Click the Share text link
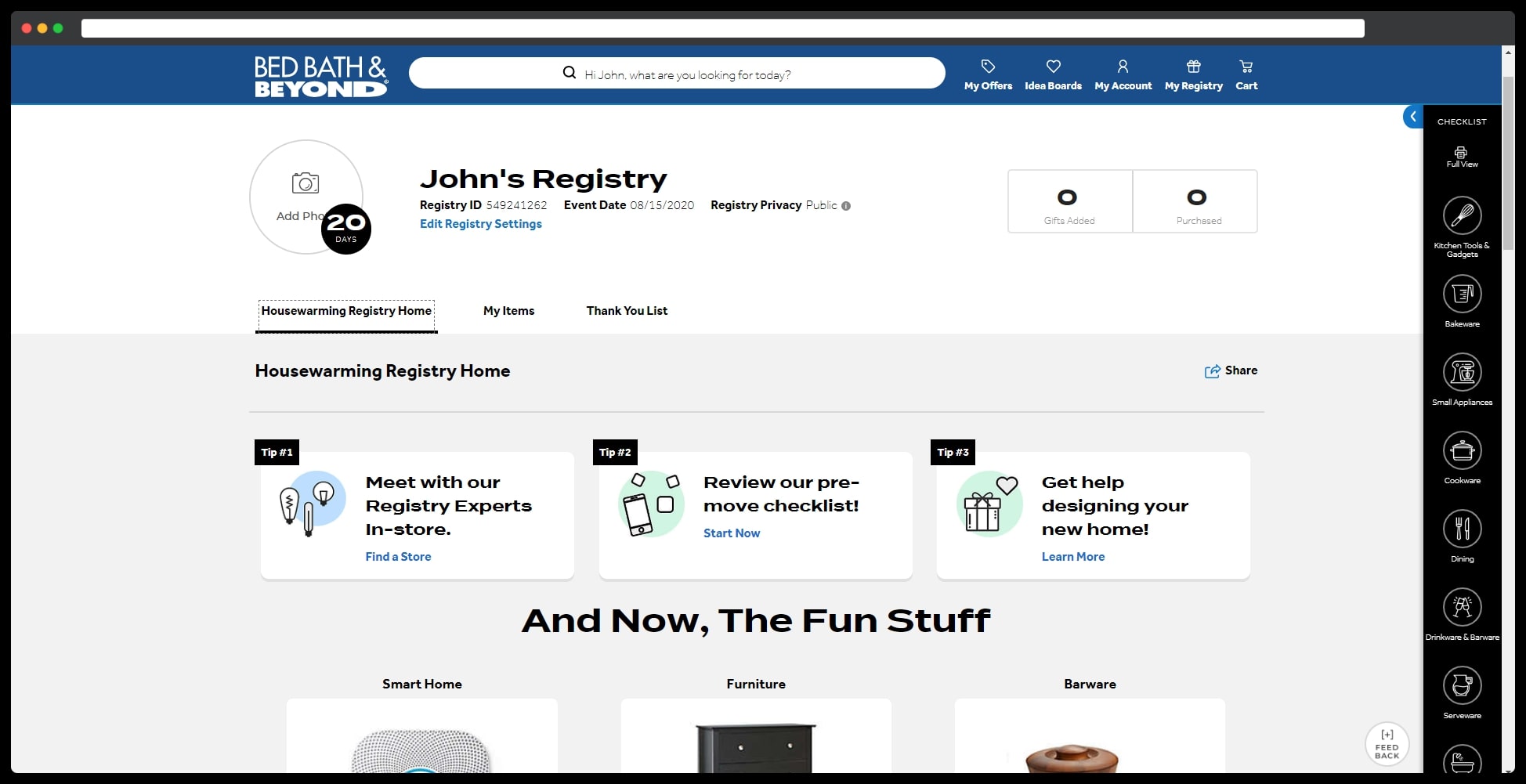Image resolution: width=1526 pixels, height=784 pixels. 1241,370
